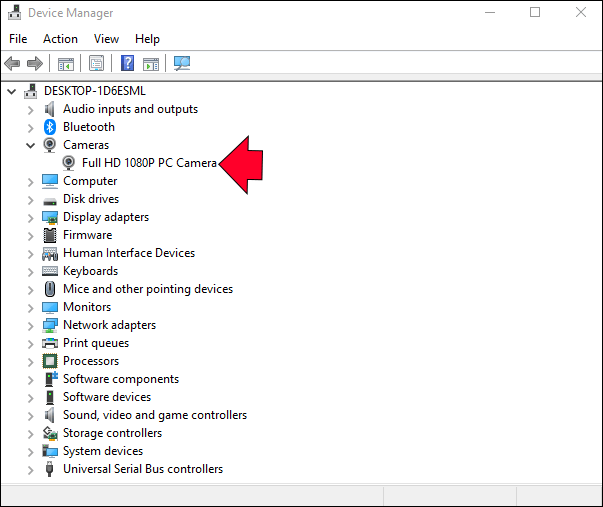Expand the Processors chevron
603x507 pixels.
coord(31,362)
